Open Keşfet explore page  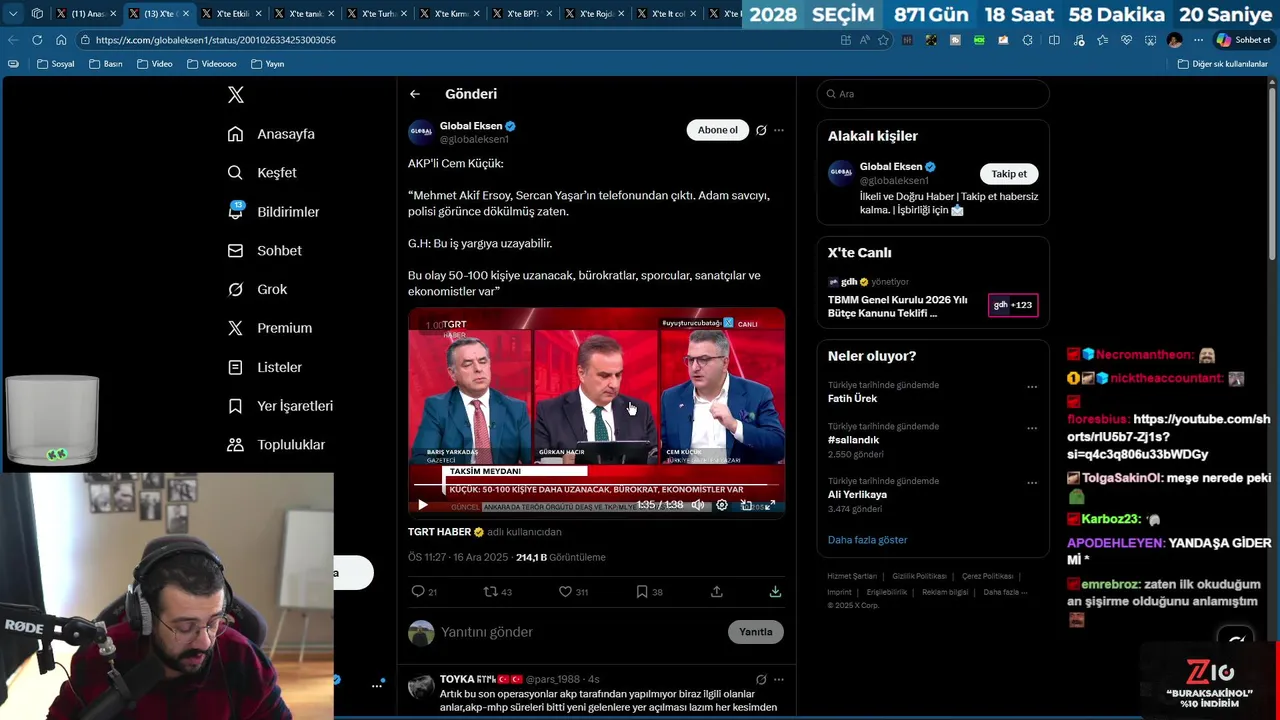pyautogui.click(x=262, y=173)
